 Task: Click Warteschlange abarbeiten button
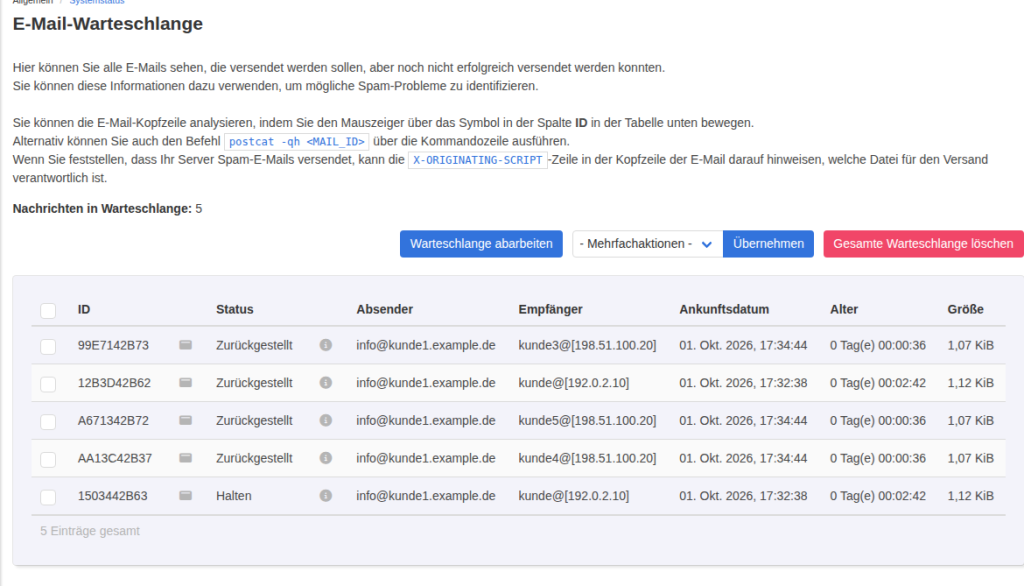481,244
